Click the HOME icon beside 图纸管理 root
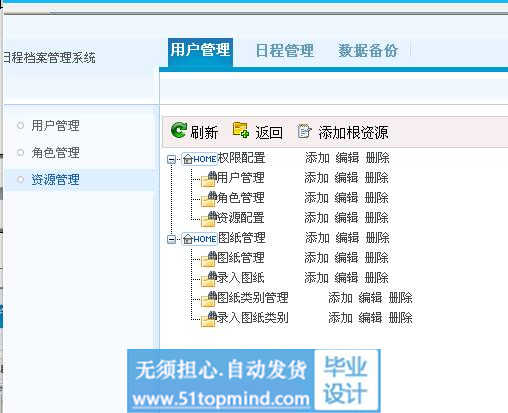 pos(200,239)
